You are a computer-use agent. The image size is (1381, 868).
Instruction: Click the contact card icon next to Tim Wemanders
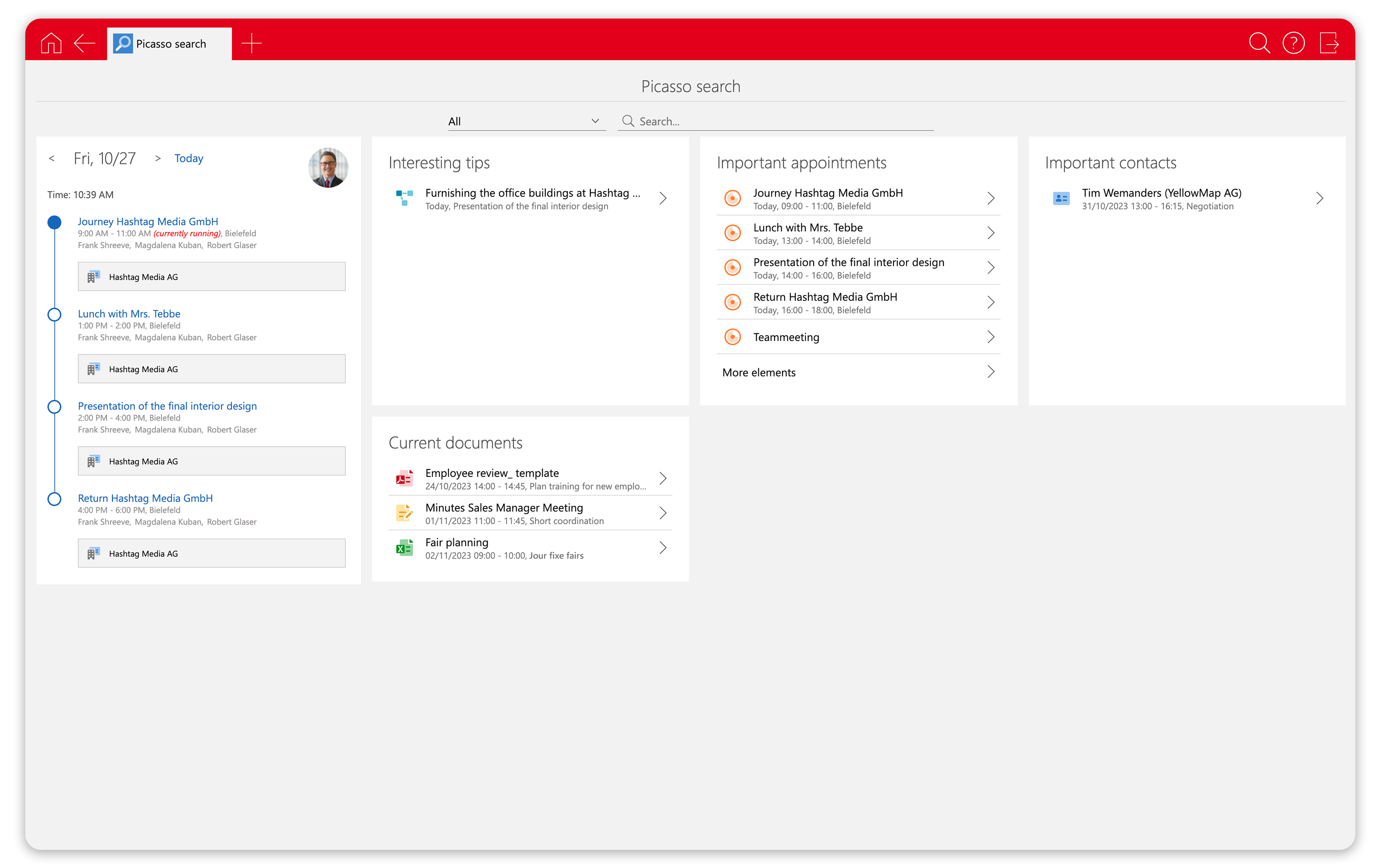click(x=1061, y=198)
